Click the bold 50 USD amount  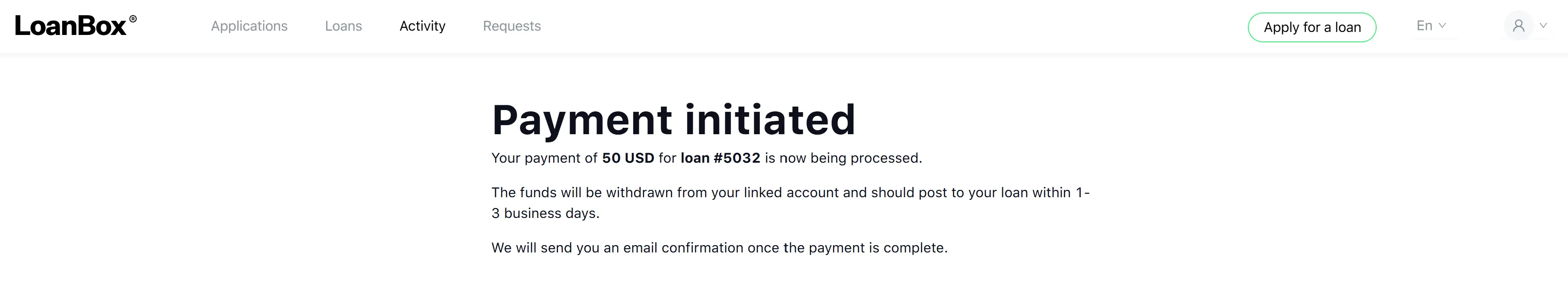point(628,158)
